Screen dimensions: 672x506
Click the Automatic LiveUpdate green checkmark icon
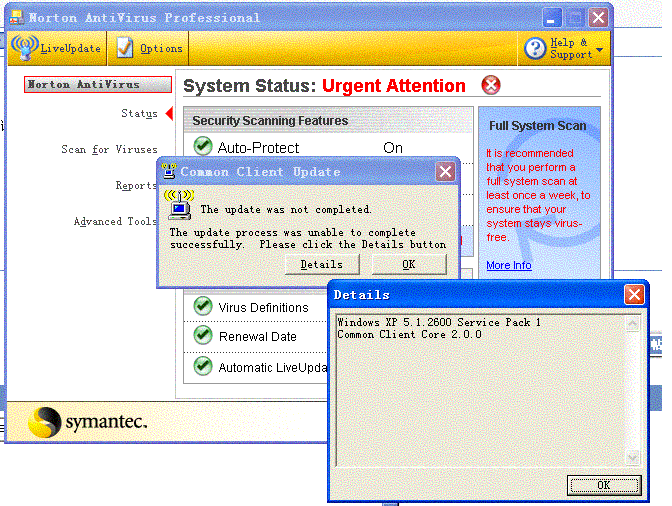(203, 366)
